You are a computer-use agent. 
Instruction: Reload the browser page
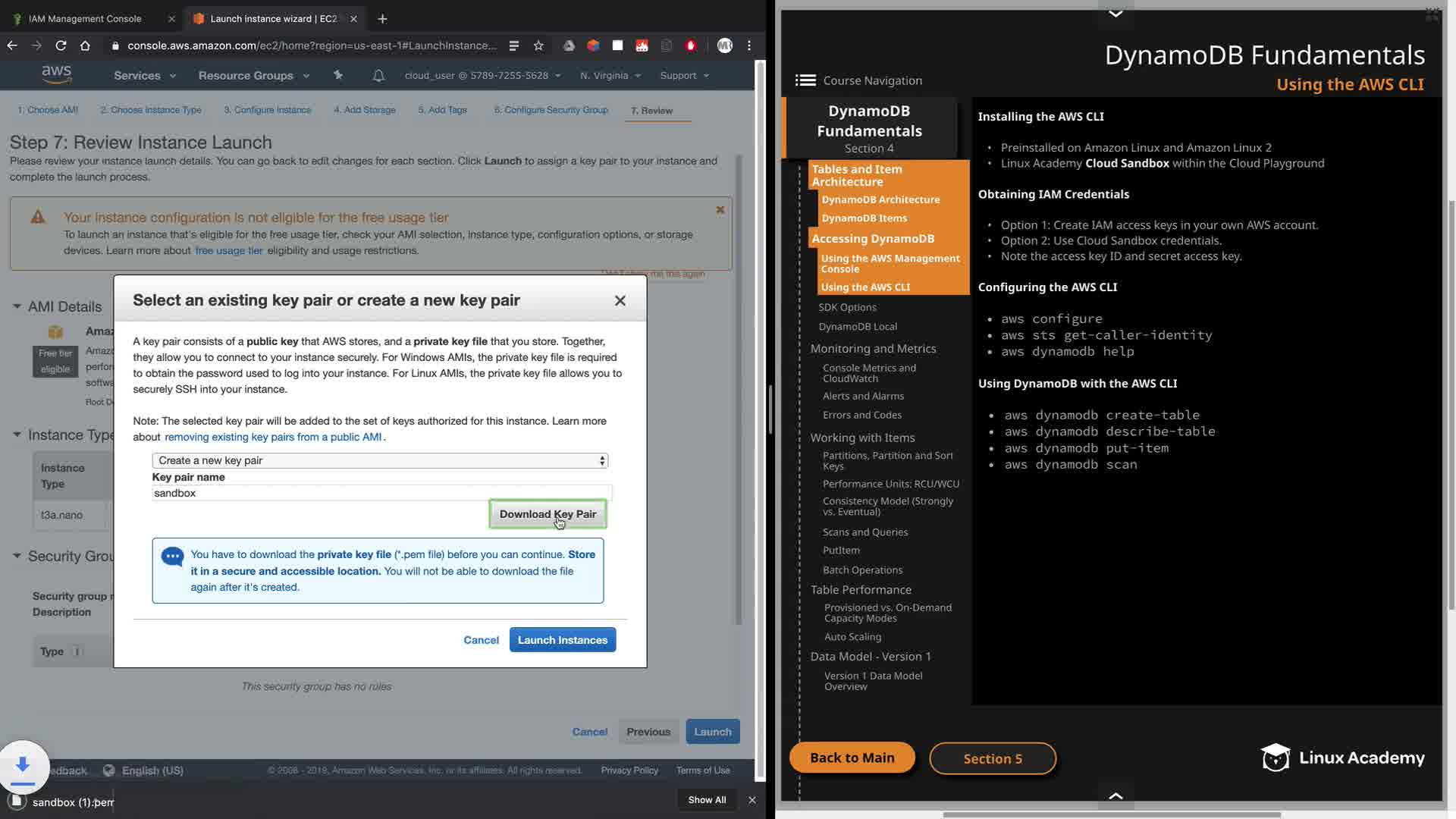61,45
